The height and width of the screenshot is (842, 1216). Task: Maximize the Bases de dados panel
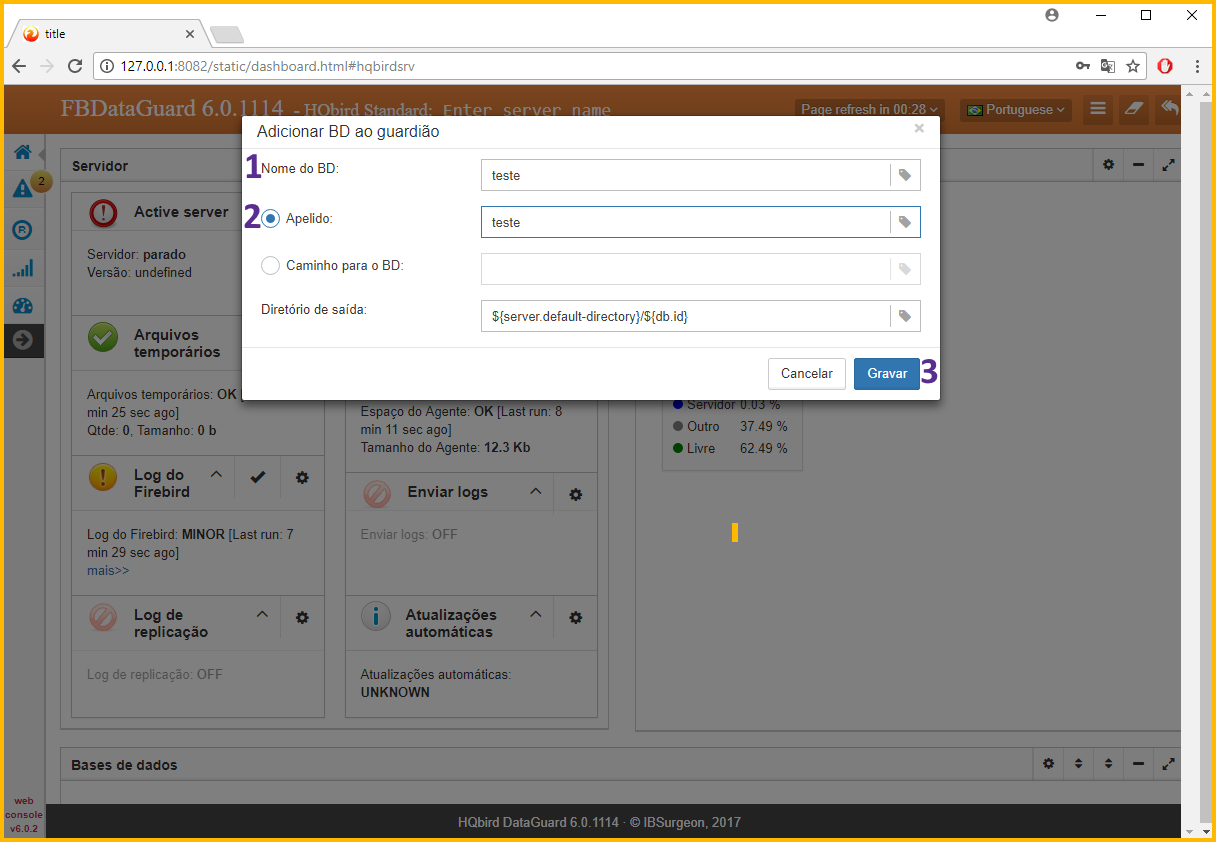1168,764
